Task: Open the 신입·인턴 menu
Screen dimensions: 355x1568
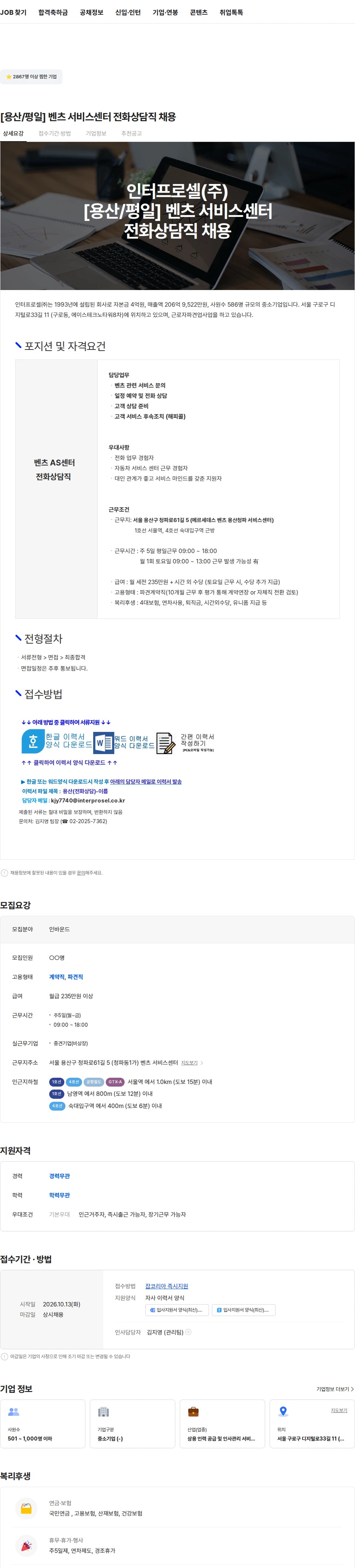Action: pyautogui.click(x=128, y=12)
